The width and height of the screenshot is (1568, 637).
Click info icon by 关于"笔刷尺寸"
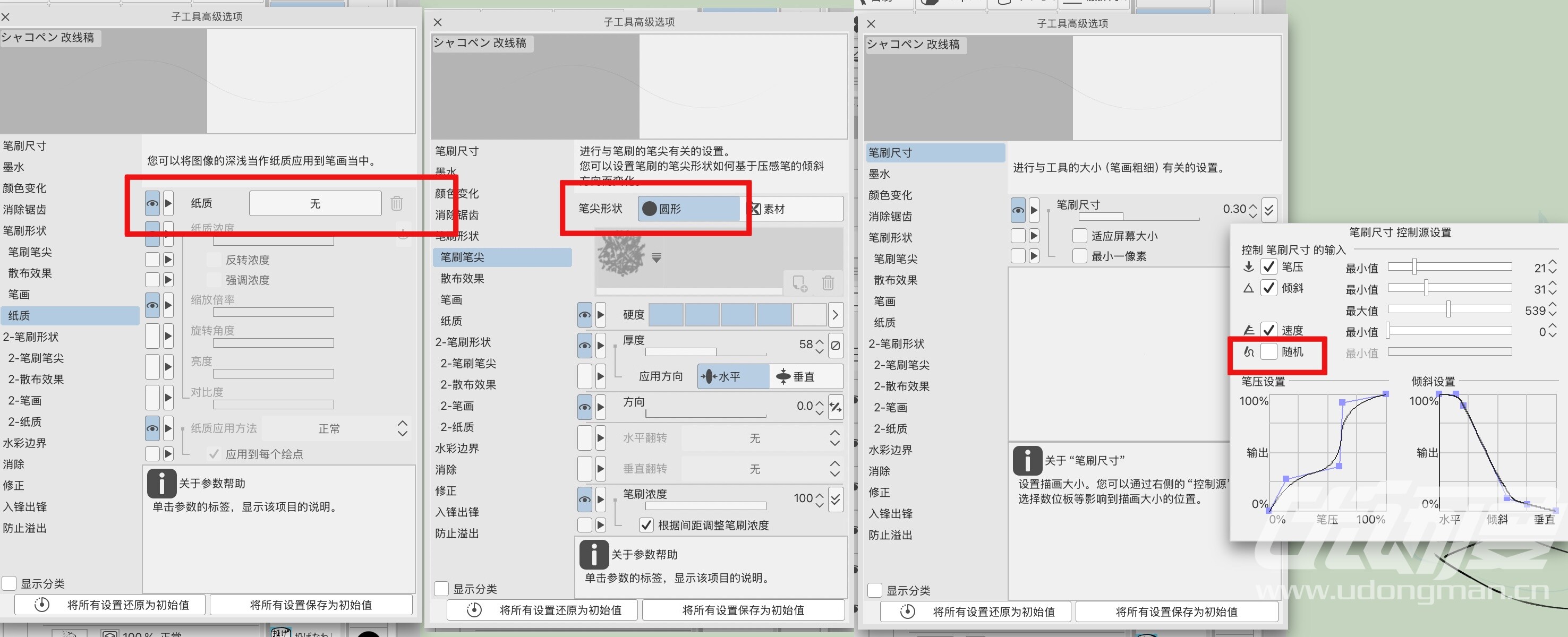click(1027, 461)
